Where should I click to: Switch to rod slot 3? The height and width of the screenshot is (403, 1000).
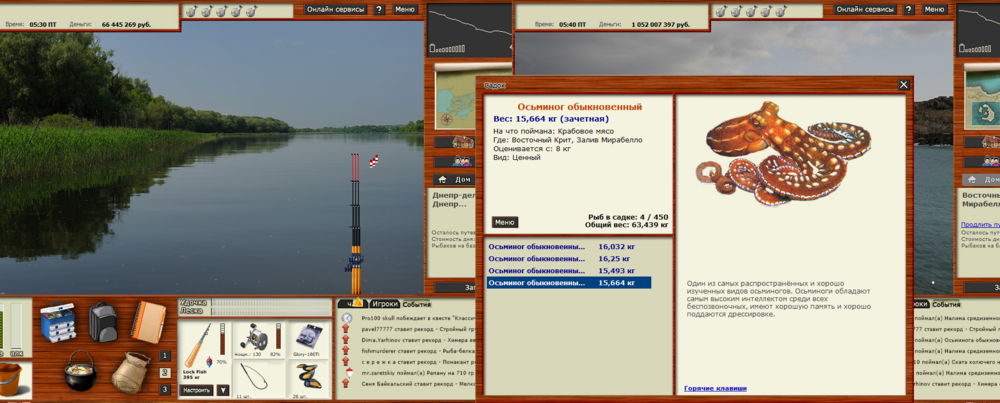(x=165, y=389)
